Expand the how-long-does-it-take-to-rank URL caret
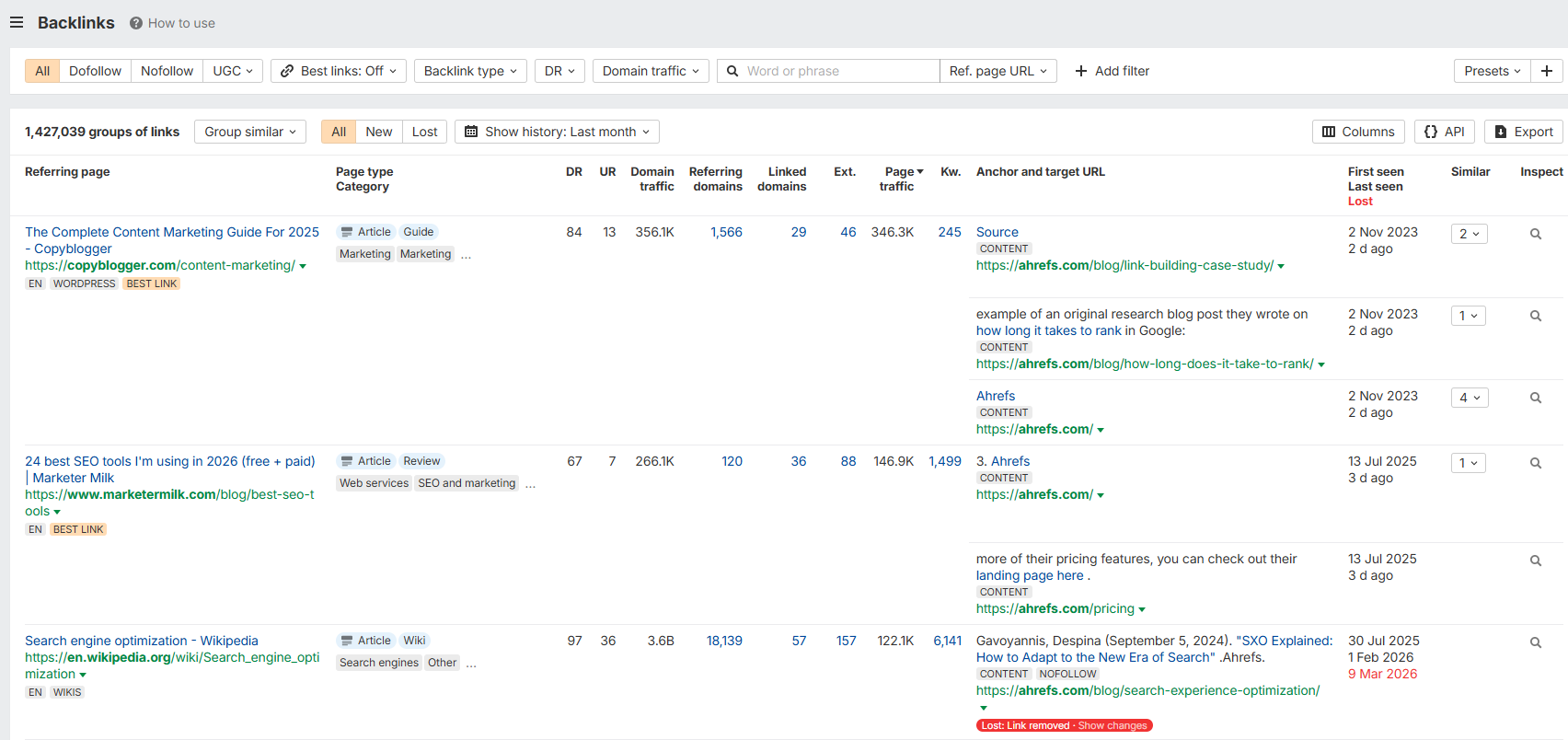1568x740 pixels. (1321, 365)
